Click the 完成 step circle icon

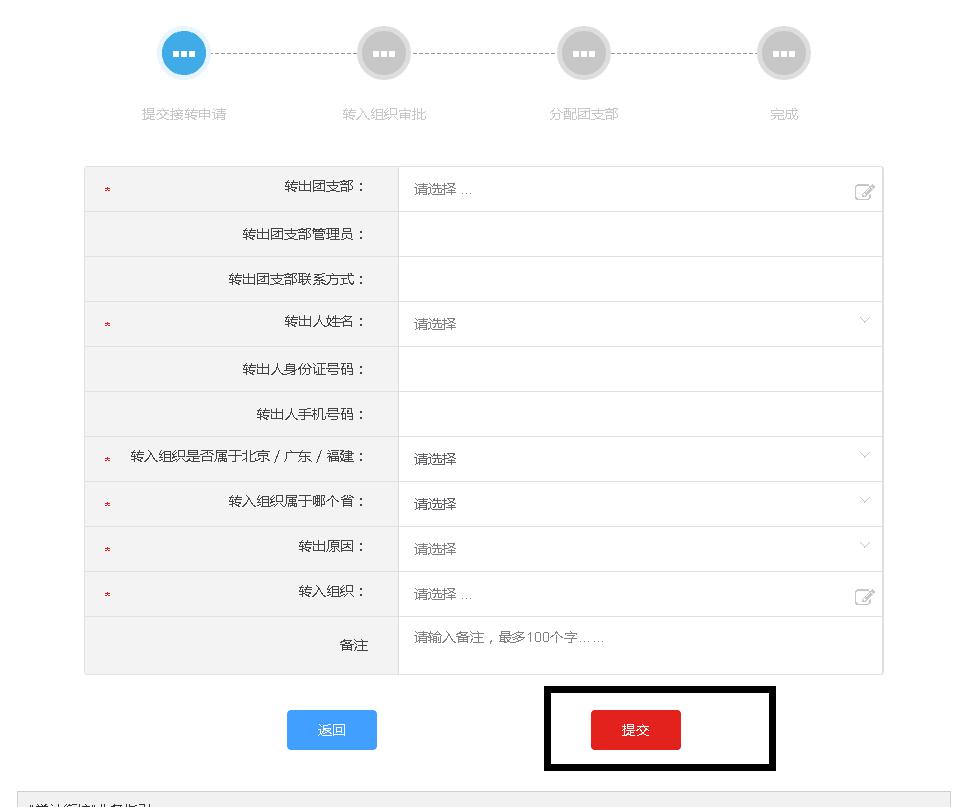[783, 52]
